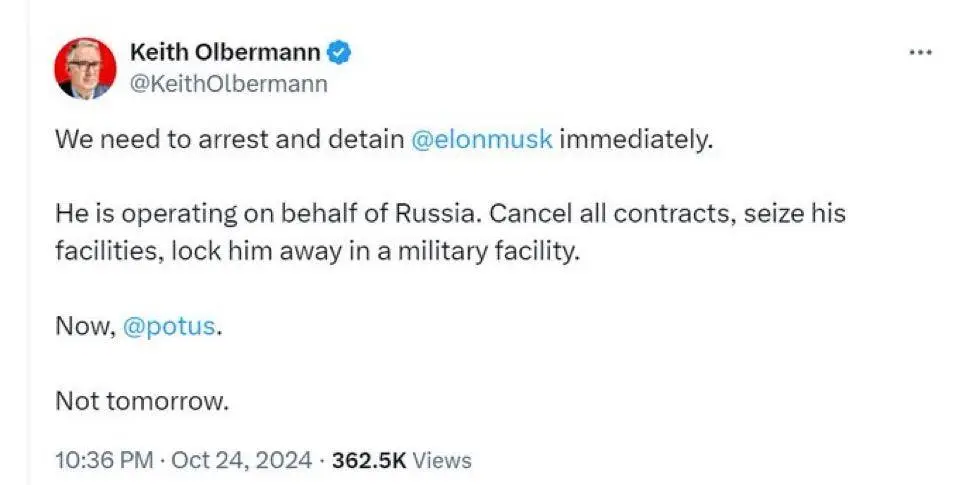Click Keith Olbermann's profile avatar picture
959x485 pixels.
[x=86, y=68]
